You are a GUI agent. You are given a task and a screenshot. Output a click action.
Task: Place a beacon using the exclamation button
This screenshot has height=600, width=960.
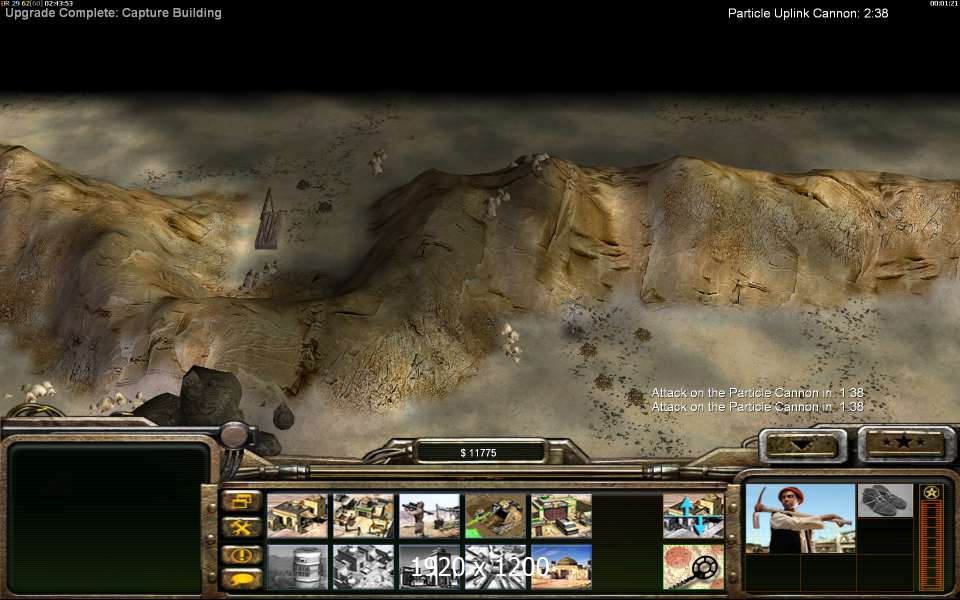pyautogui.click(x=241, y=555)
